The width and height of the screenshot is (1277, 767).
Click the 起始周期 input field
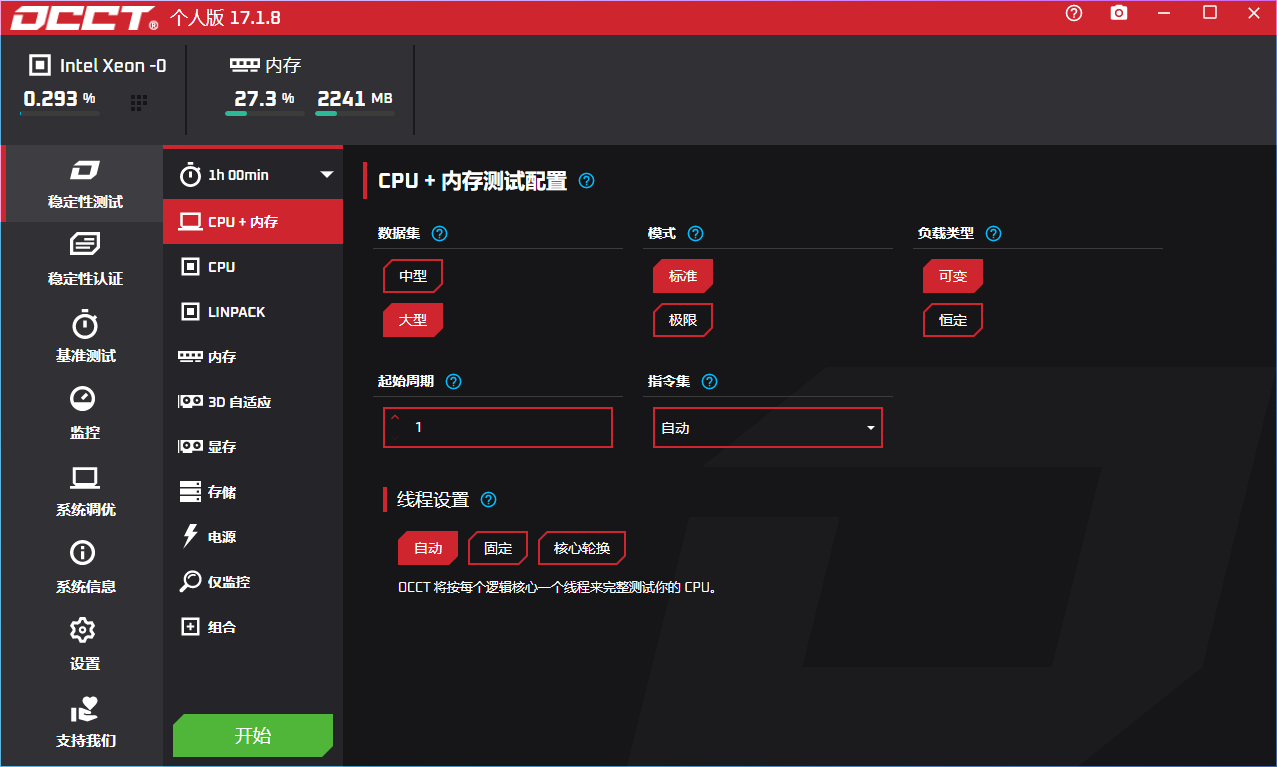(498, 427)
